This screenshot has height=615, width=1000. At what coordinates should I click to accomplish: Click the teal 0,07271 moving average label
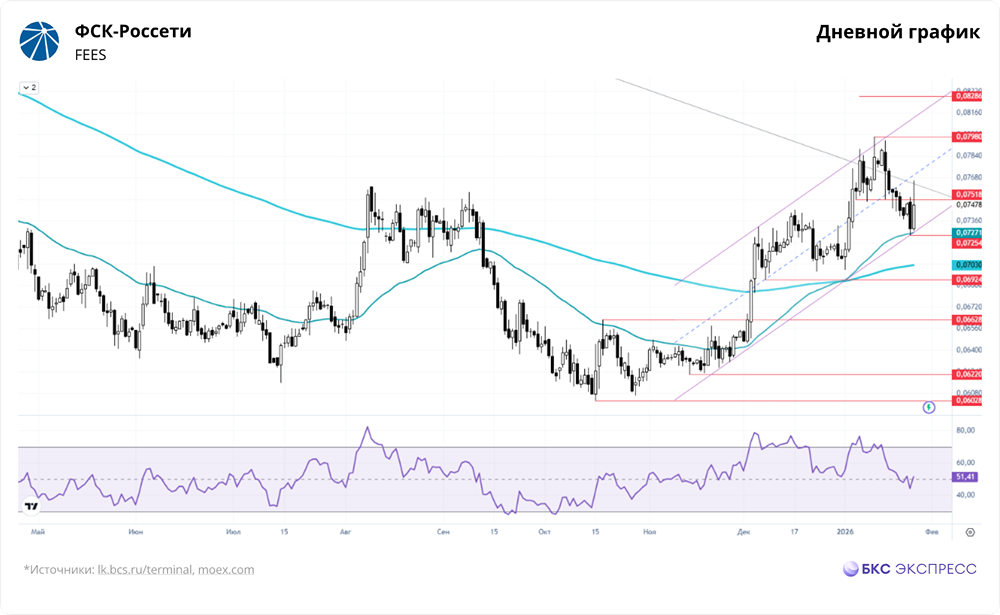[967, 233]
